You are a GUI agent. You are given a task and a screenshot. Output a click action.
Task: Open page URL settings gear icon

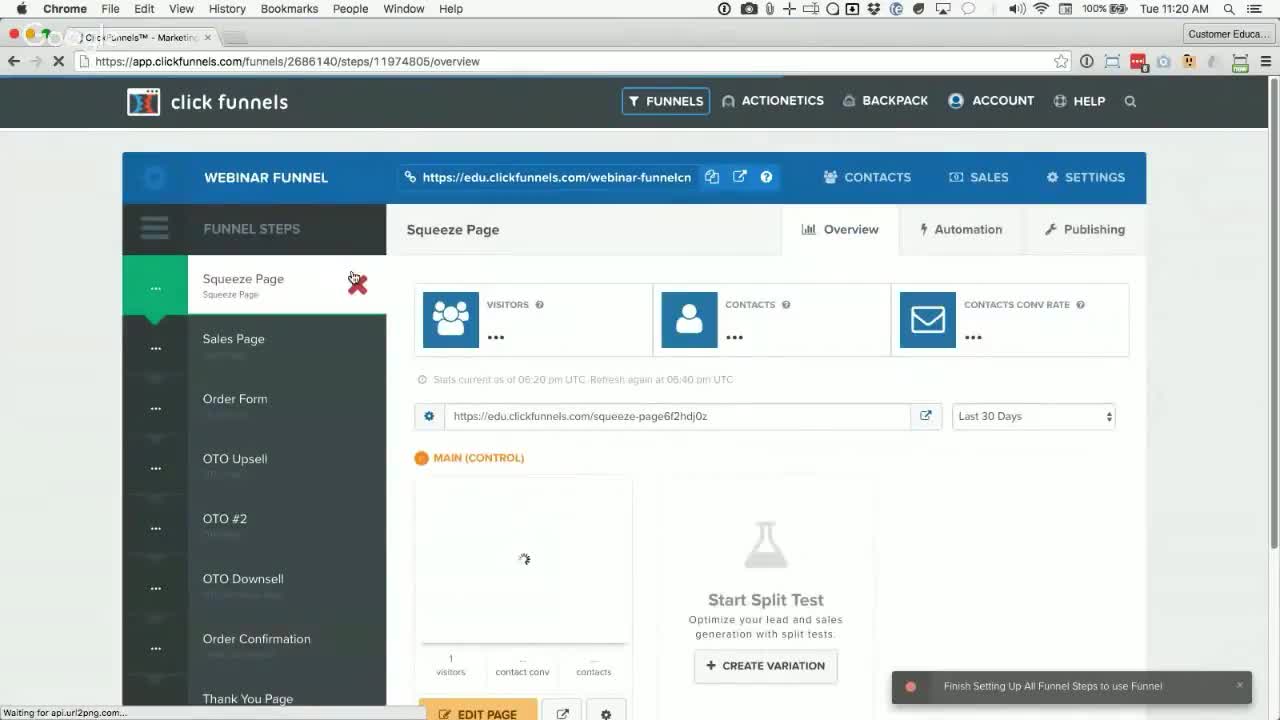pyautogui.click(x=429, y=416)
